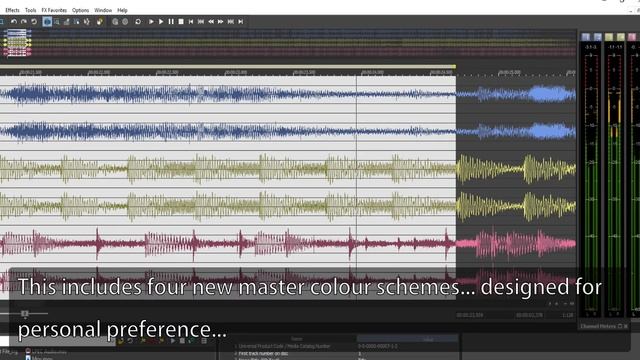Click first yellow channel meter swatch
This screenshot has width=640, height=360.
click(609, 37)
